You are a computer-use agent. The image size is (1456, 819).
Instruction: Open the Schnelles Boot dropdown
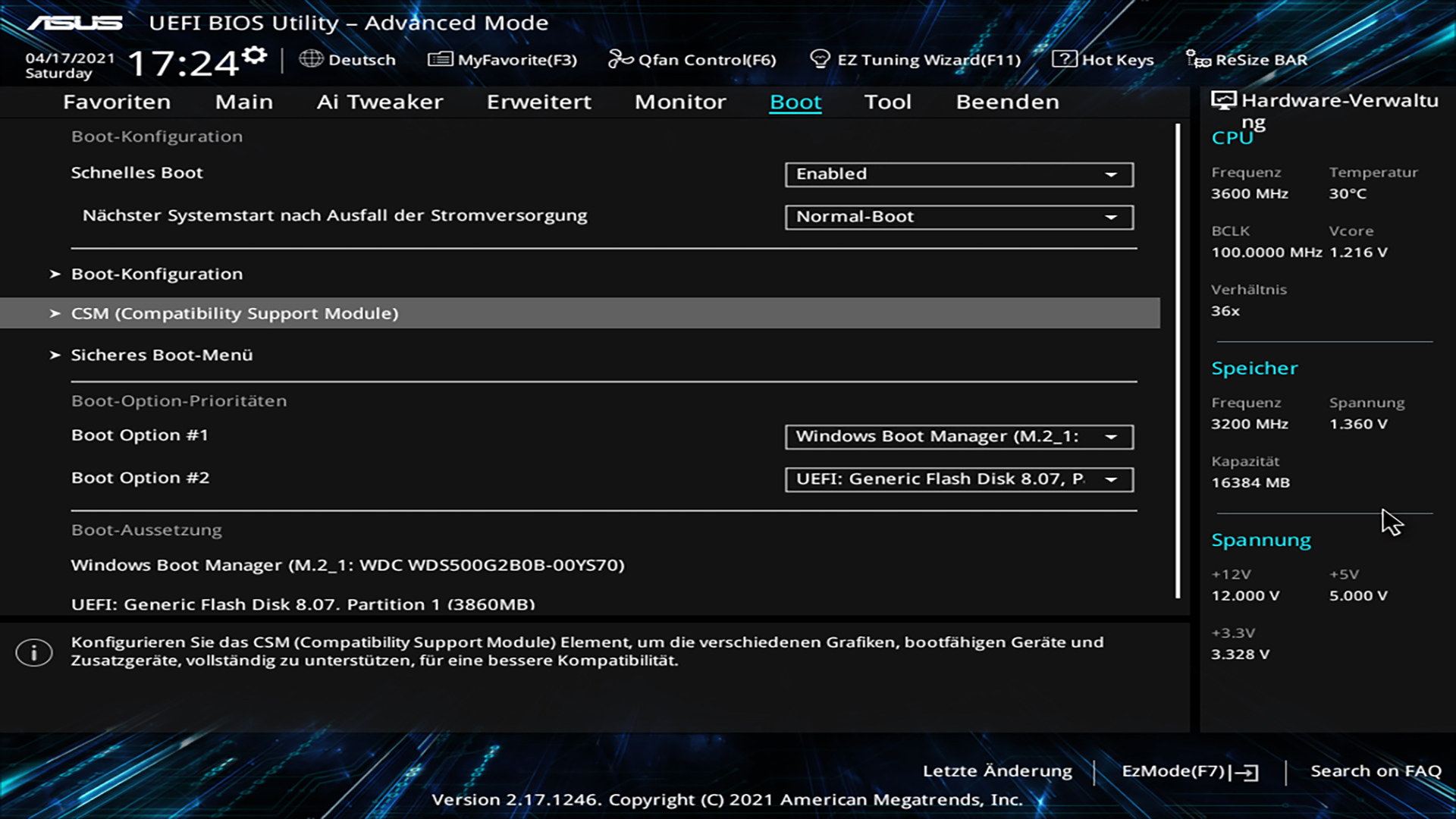[x=959, y=174]
